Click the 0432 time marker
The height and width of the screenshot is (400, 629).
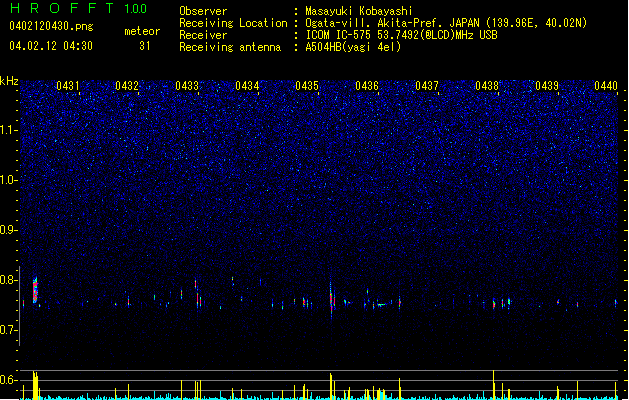(x=127, y=86)
